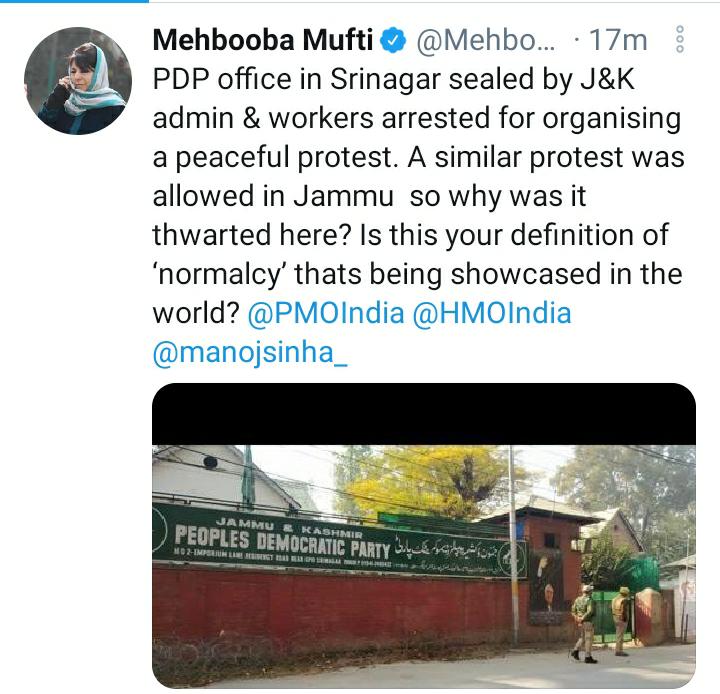Open the @manojsinha_ mention
The height and width of the screenshot is (694, 720).
[x=250, y=351]
